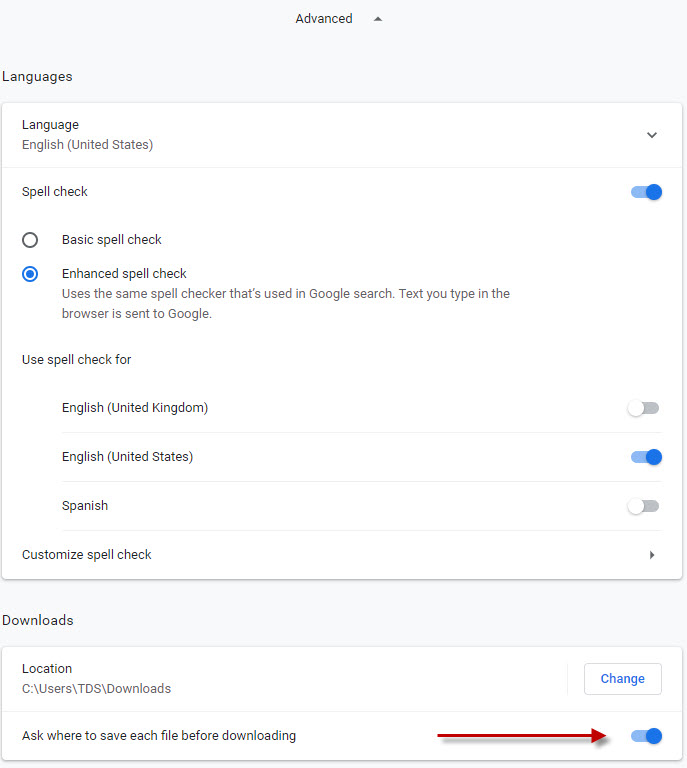Click the Advanced section label
Image resolution: width=687 pixels, height=768 pixels.
tap(323, 19)
